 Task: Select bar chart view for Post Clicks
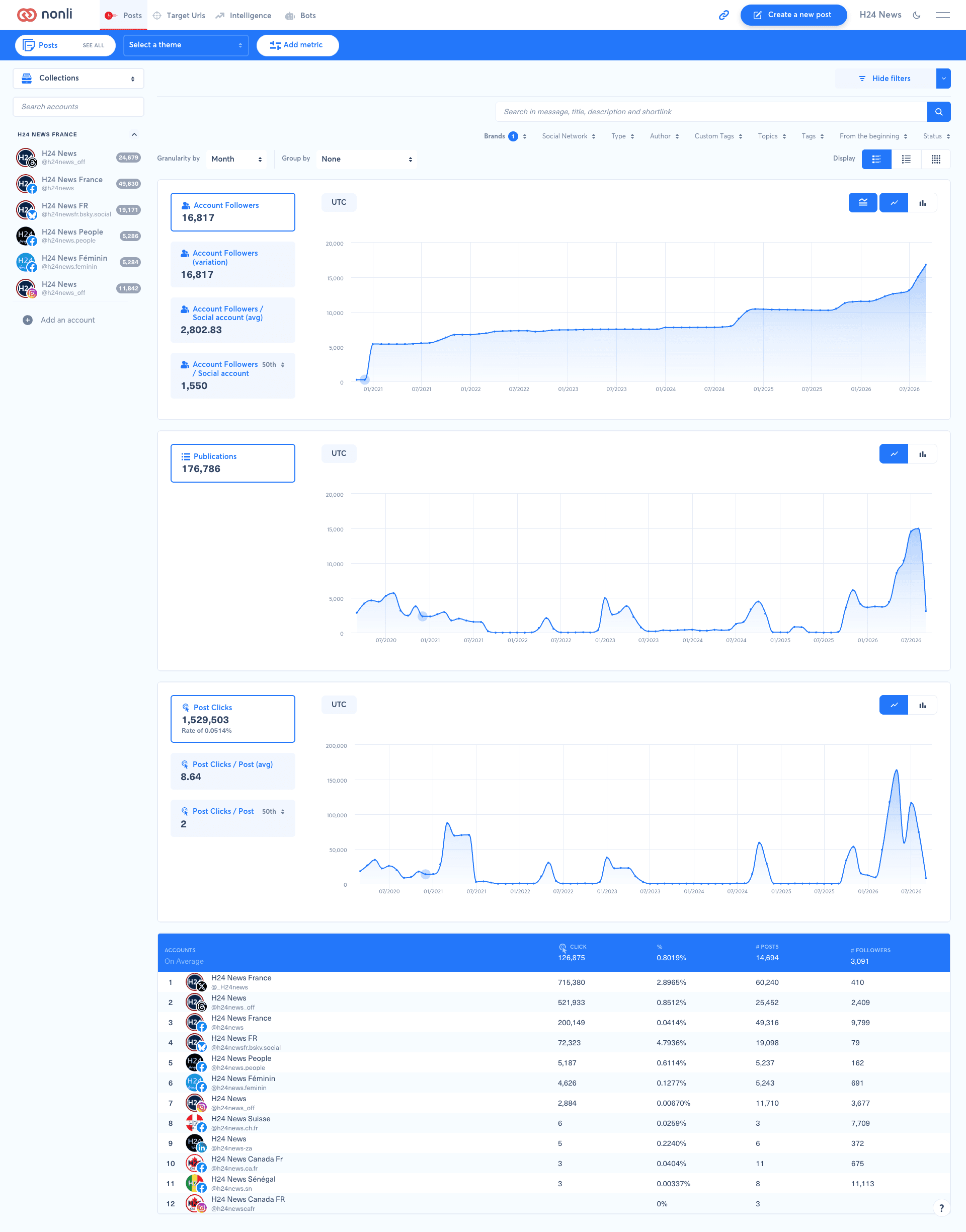tap(922, 705)
